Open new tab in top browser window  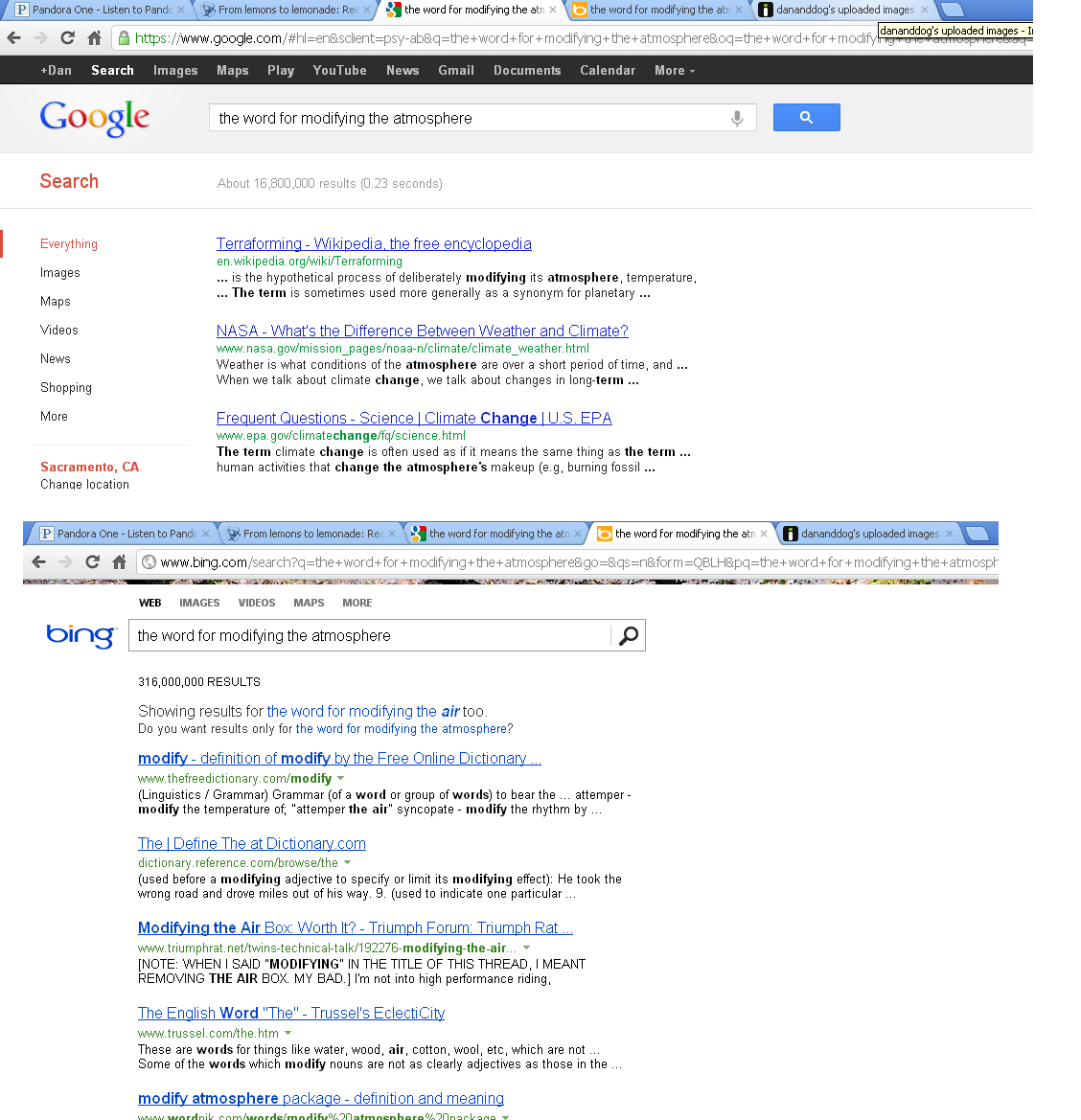(x=951, y=10)
